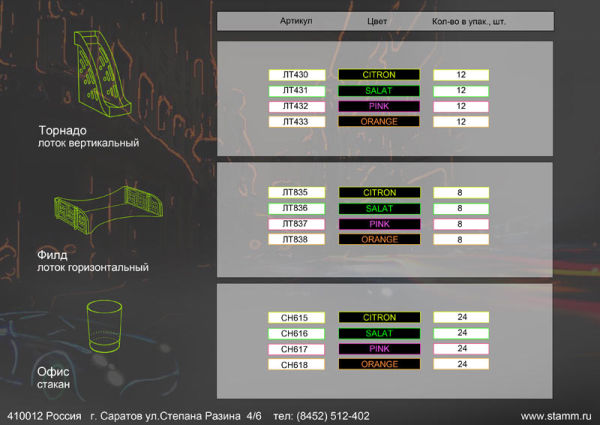This screenshot has height=425, width=600.
Task: Click quantity 12 for article ЛТ433
Action: (x=461, y=122)
